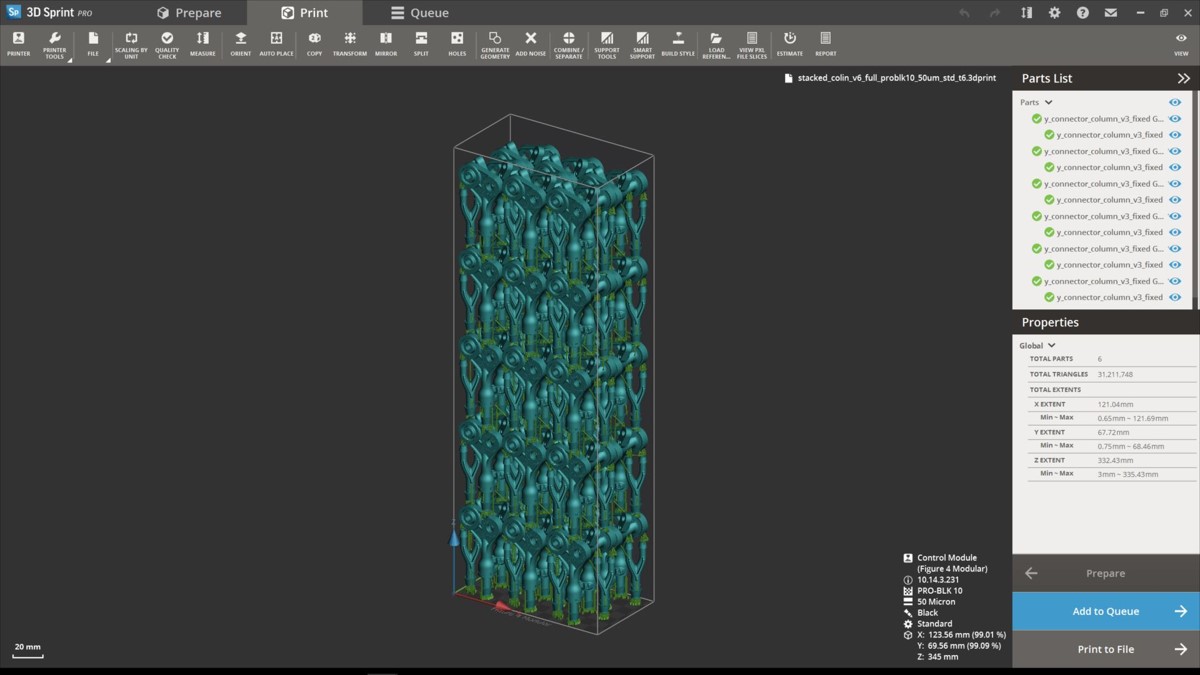The height and width of the screenshot is (675, 1200).
Task: Click Combine / Separate tool
Action: [569, 44]
